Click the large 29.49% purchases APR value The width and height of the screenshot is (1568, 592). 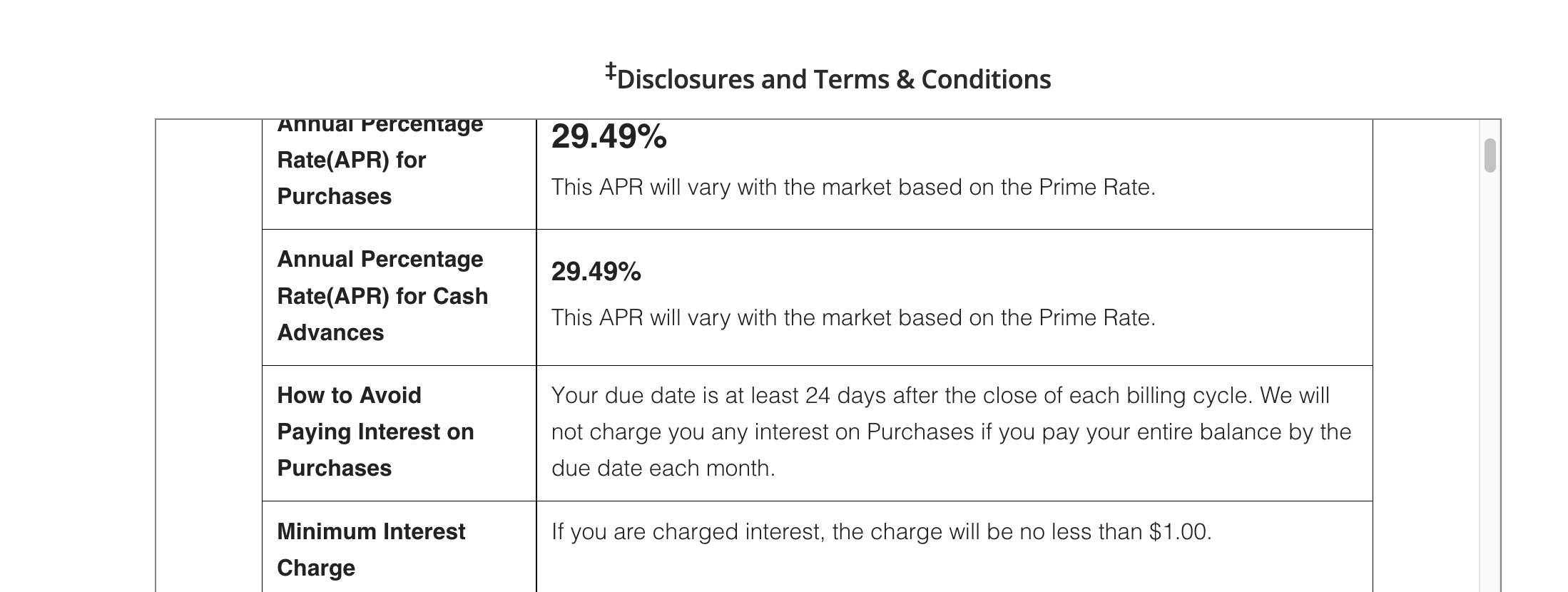pos(609,136)
